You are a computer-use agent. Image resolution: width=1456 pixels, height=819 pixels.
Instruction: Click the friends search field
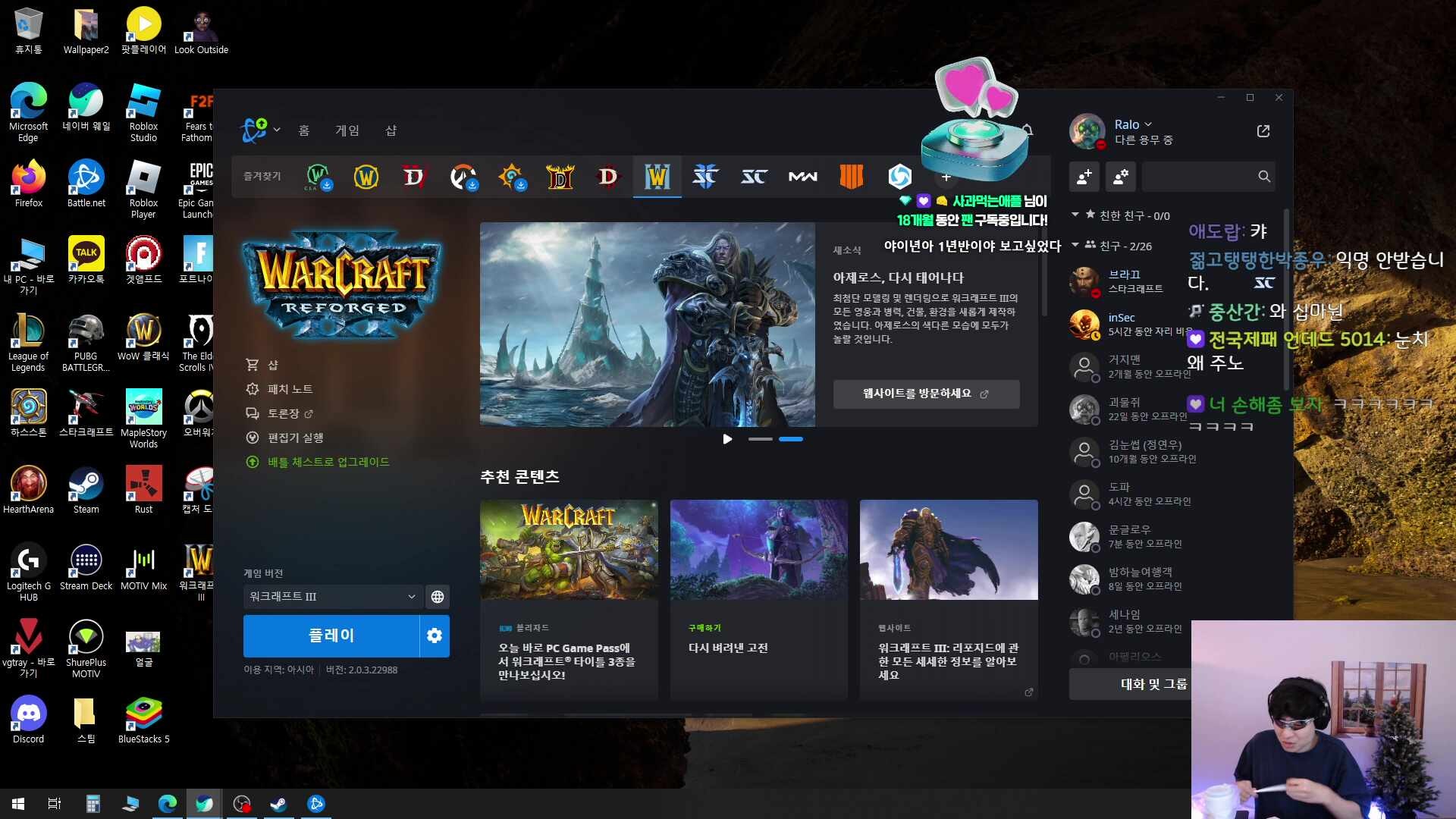(x=1209, y=177)
